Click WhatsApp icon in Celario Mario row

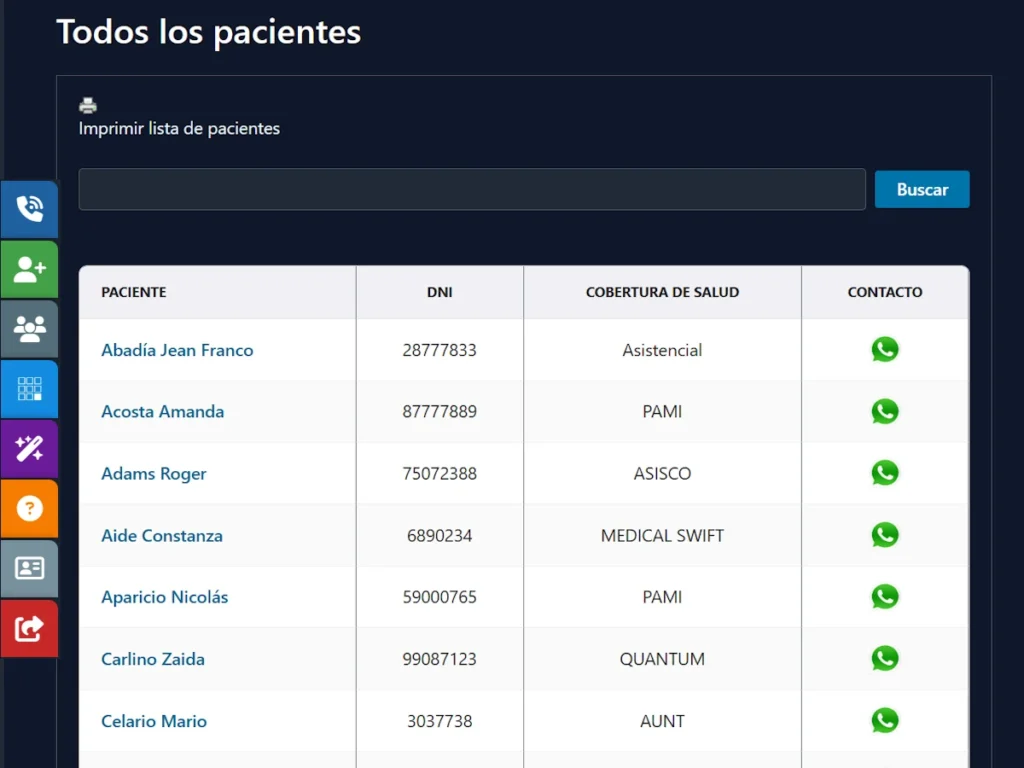click(885, 720)
